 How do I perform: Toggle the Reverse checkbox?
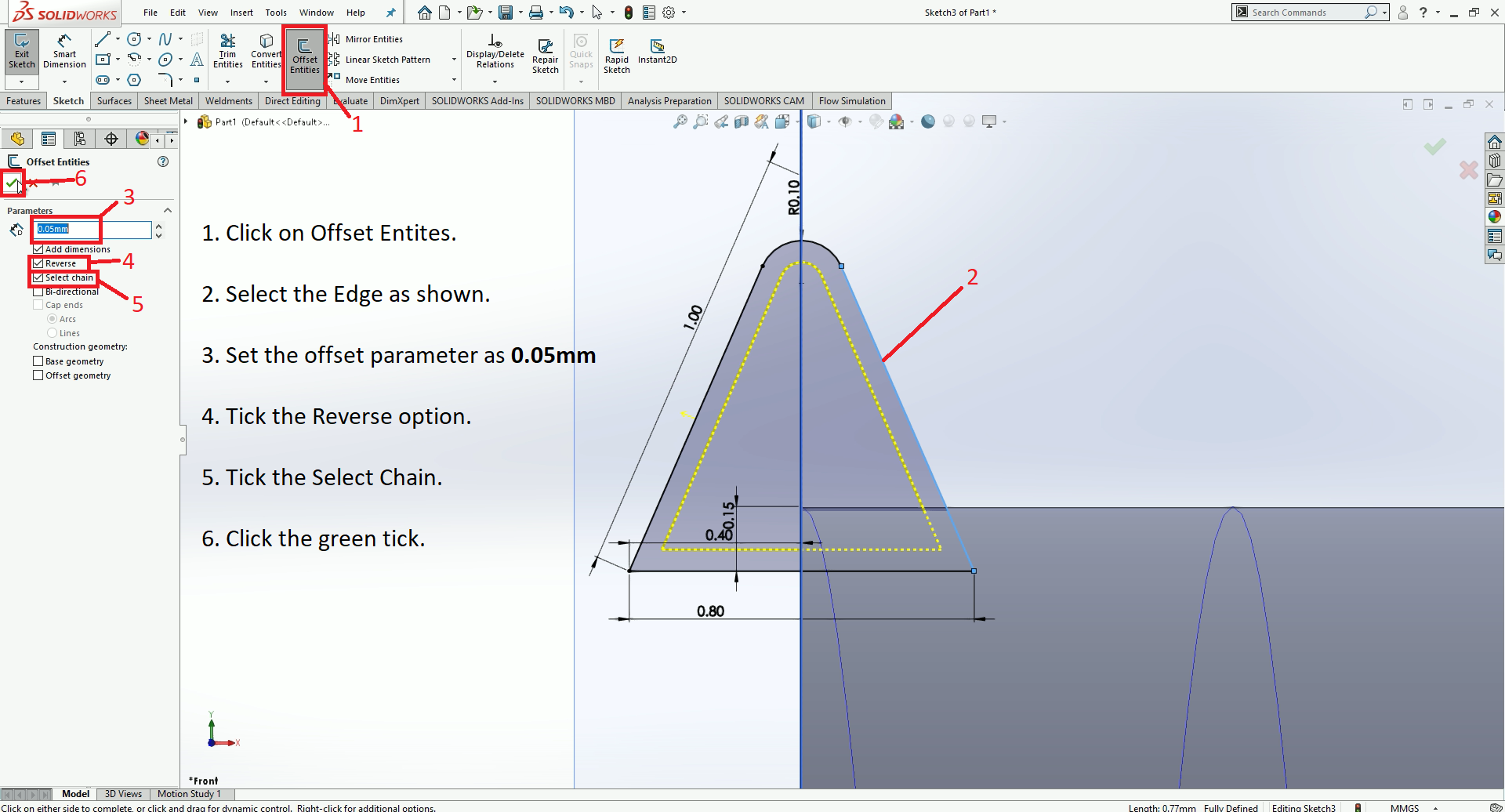click(38, 263)
